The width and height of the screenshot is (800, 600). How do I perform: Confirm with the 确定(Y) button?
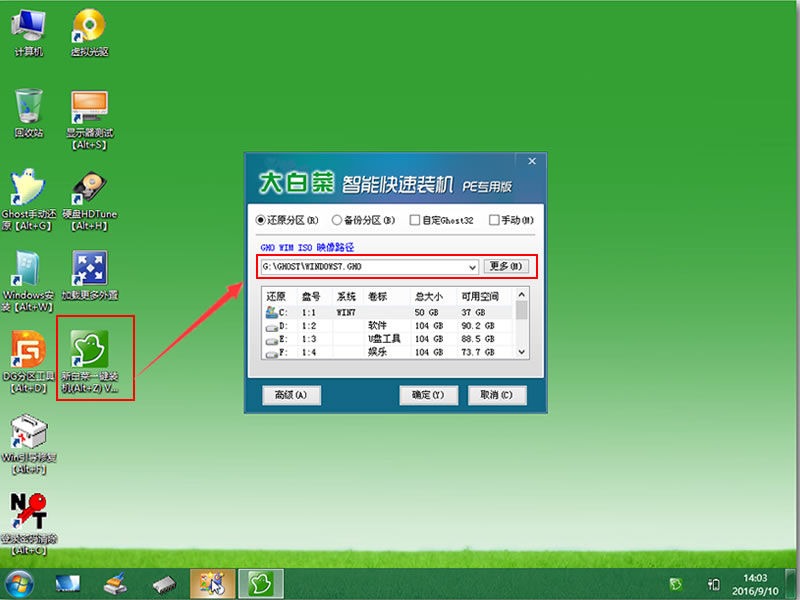point(429,395)
